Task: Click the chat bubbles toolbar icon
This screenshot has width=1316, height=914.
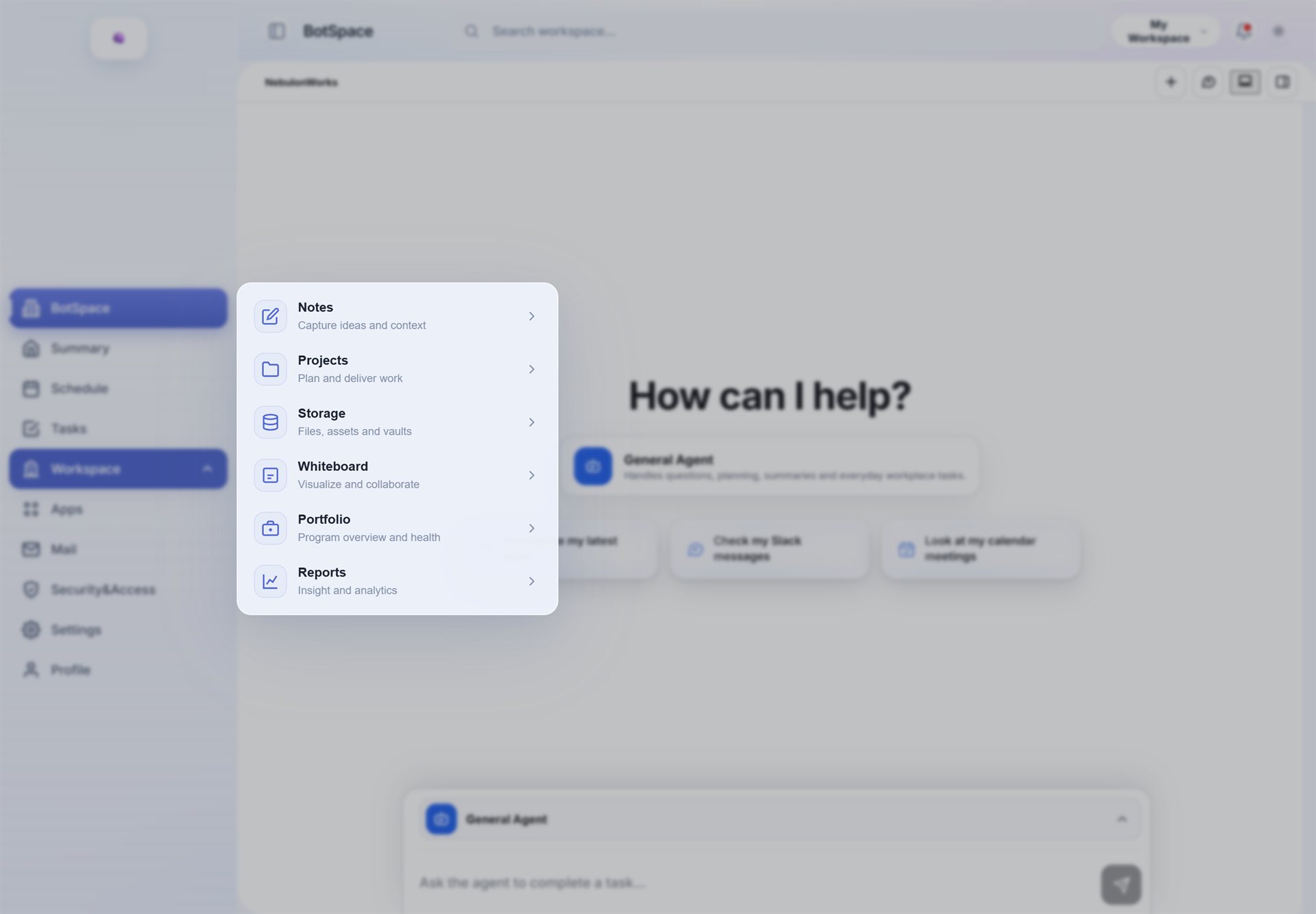Action: 1208,82
